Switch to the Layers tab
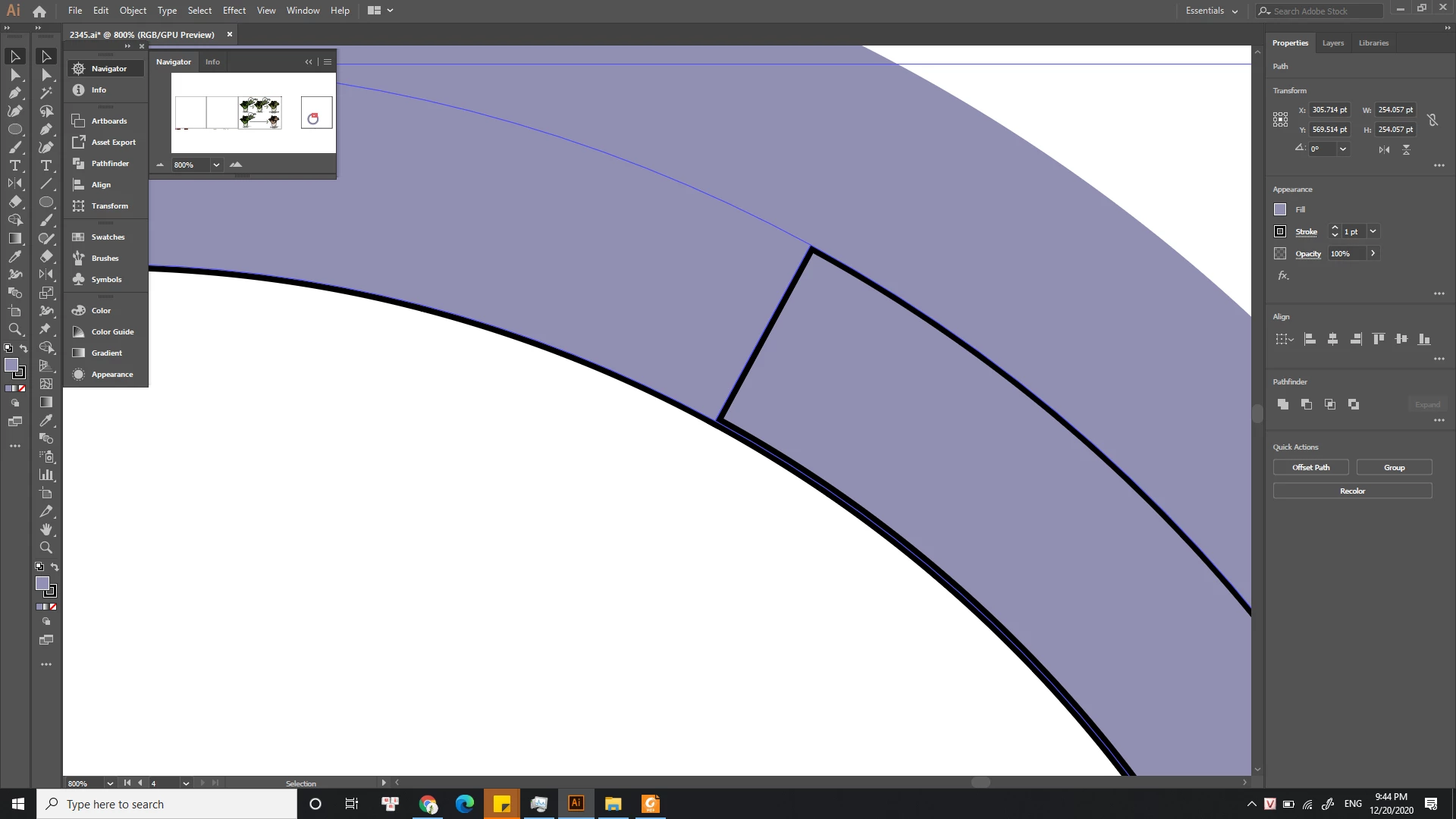The image size is (1456, 819). pyautogui.click(x=1332, y=43)
